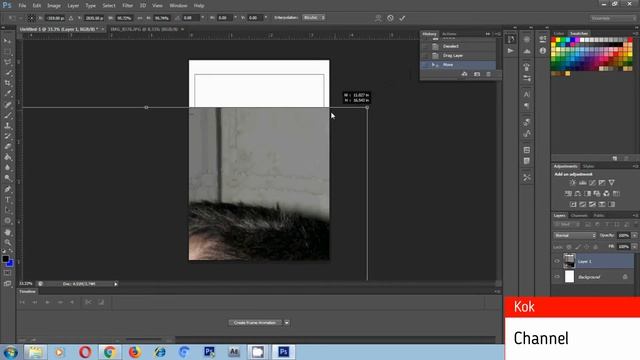Open the Fill slider dropdown arrow
Image resolution: width=640 pixels, height=360 pixels.
(634, 247)
